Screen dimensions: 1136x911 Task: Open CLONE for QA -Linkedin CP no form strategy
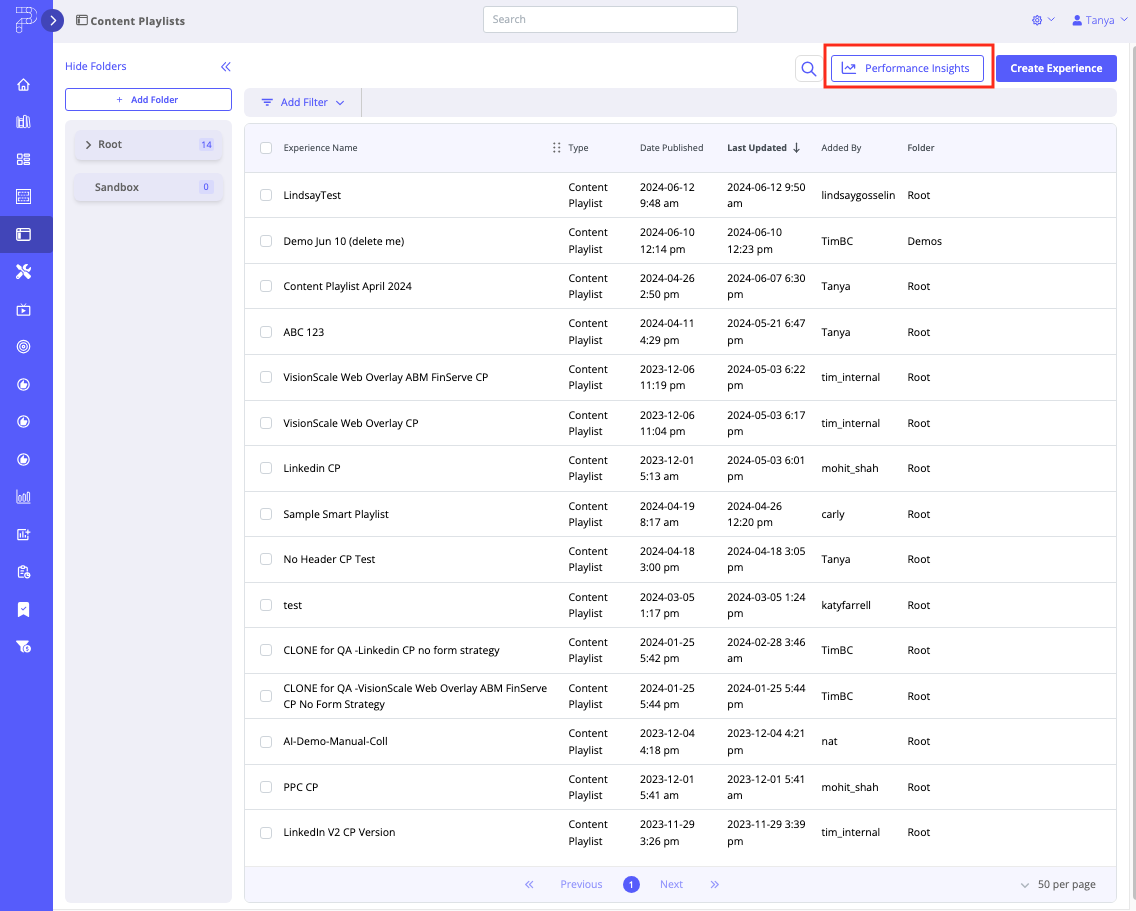pos(391,651)
